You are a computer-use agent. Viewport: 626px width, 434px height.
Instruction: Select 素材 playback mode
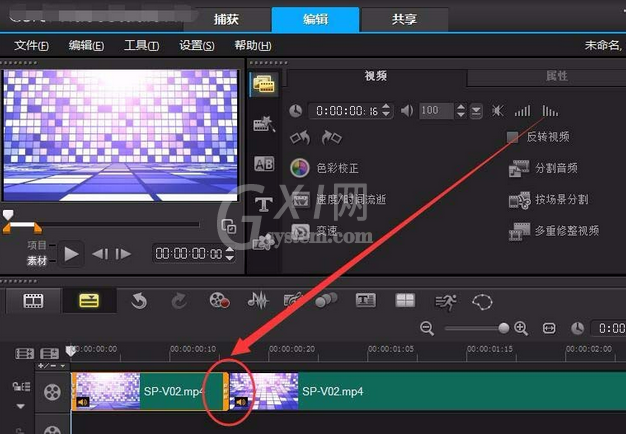pos(37,261)
